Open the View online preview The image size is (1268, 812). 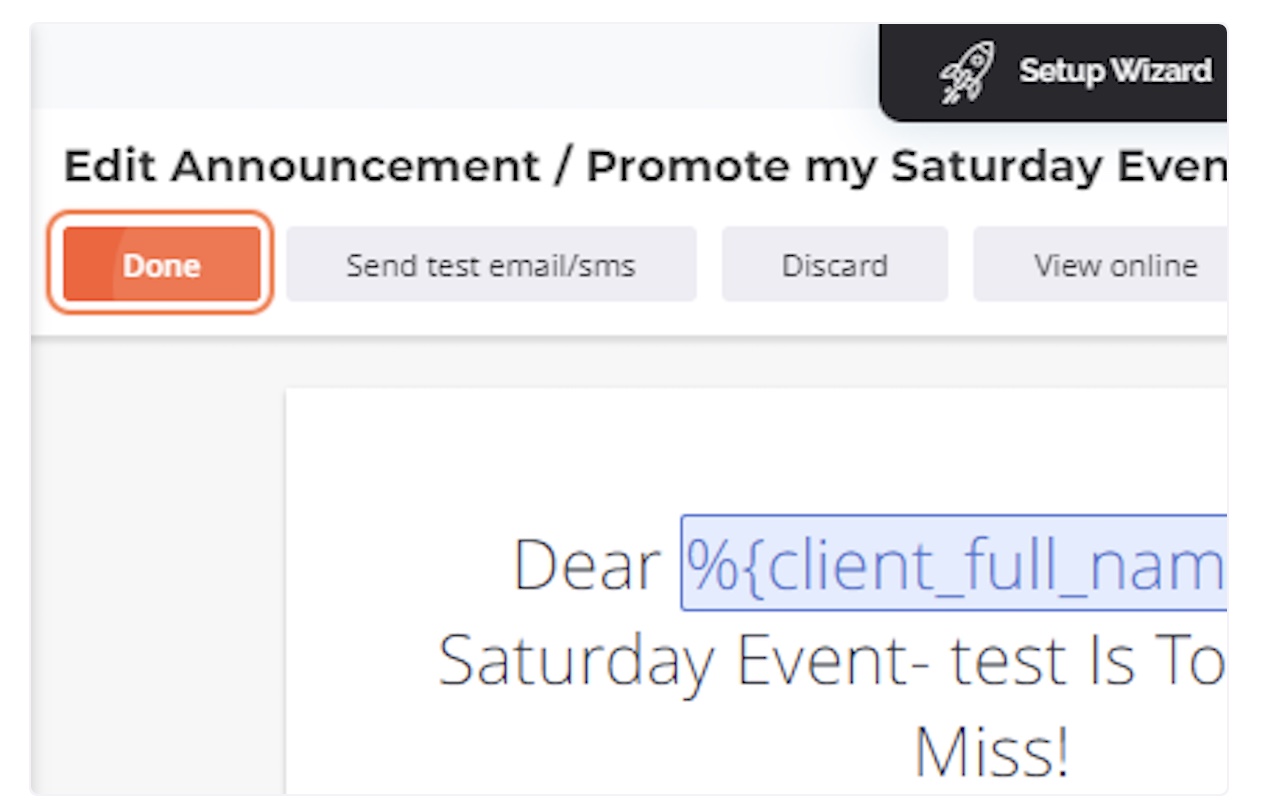point(1100,264)
